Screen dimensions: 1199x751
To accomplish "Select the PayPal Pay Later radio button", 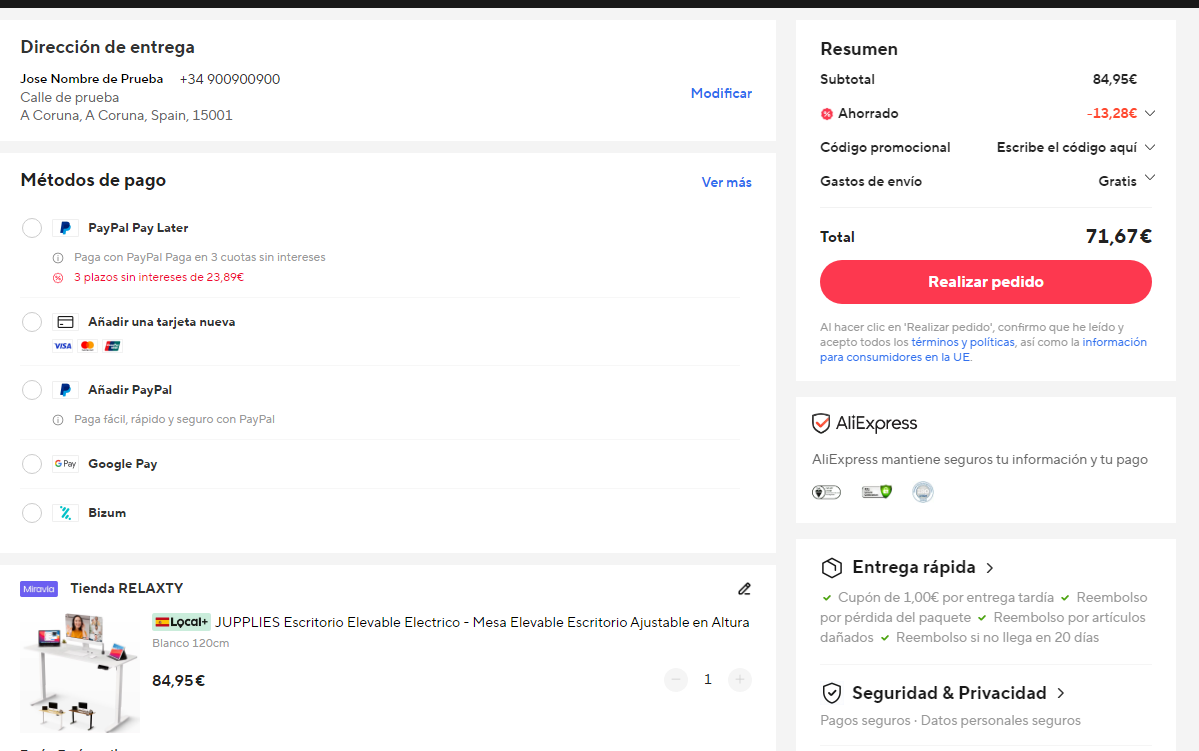I will (x=31, y=228).
